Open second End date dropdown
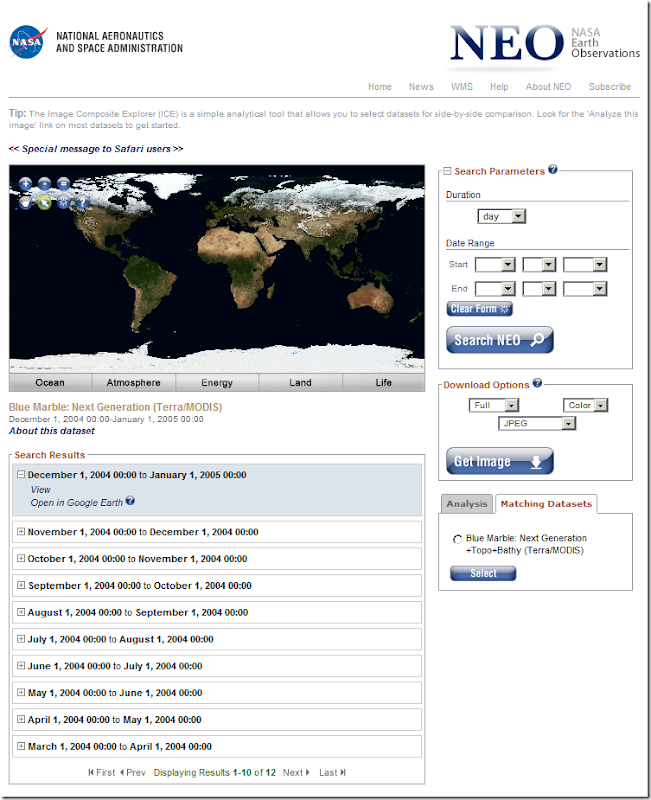 tap(539, 289)
